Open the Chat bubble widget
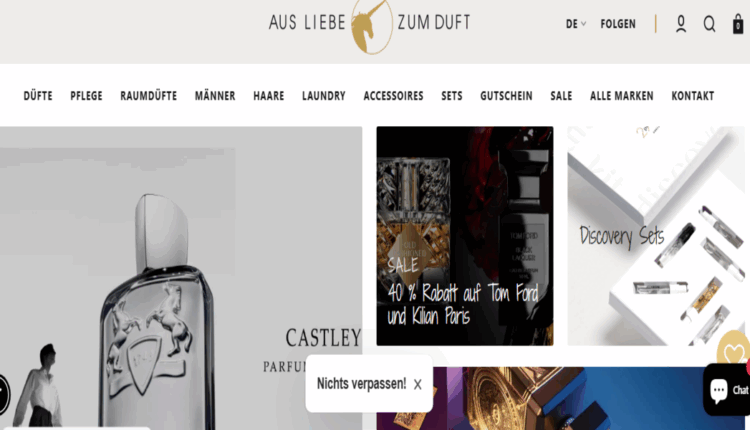Image resolution: width=750 pixels, height=430 pixels. 728,389
